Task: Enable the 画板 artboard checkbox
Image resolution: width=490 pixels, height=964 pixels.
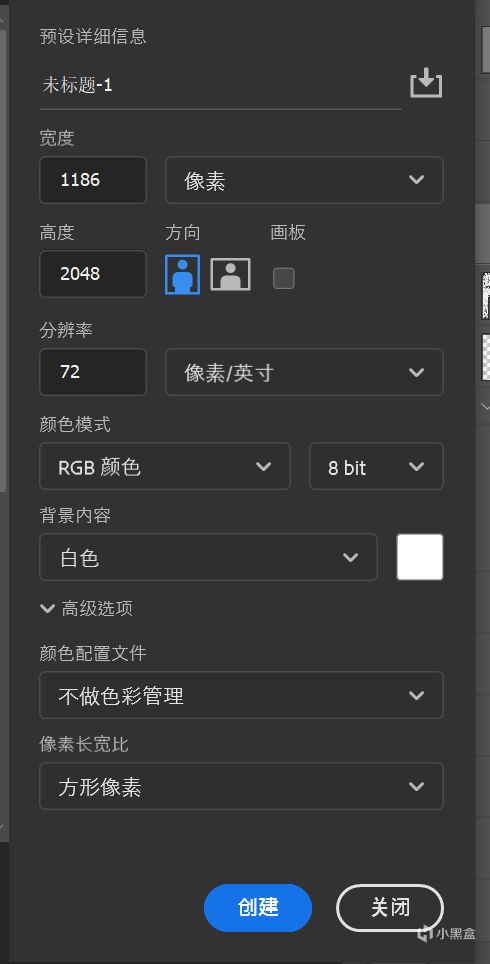Action: [283, 278]
